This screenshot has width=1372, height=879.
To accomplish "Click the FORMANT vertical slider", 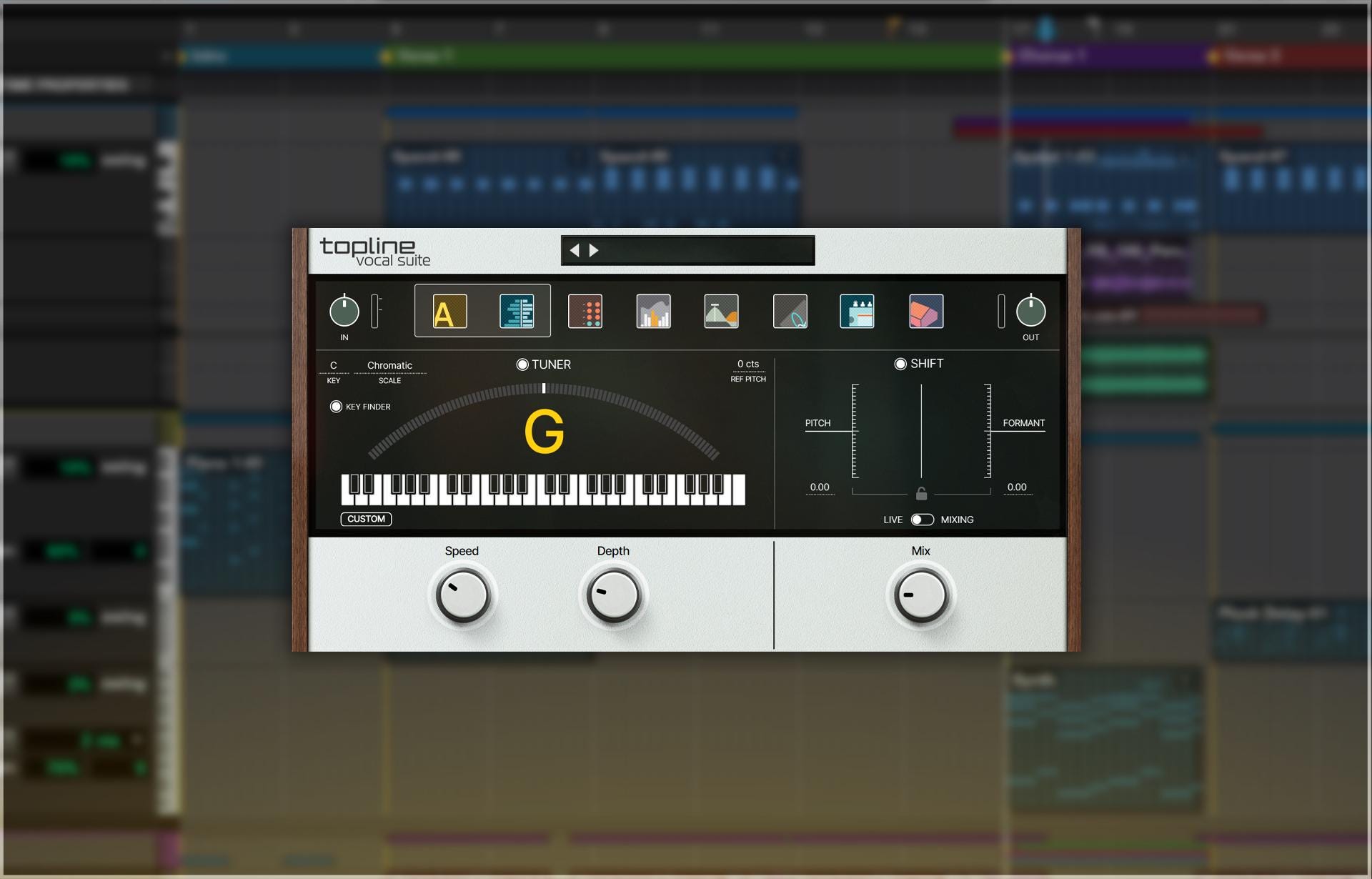I will tap(988, 431).
